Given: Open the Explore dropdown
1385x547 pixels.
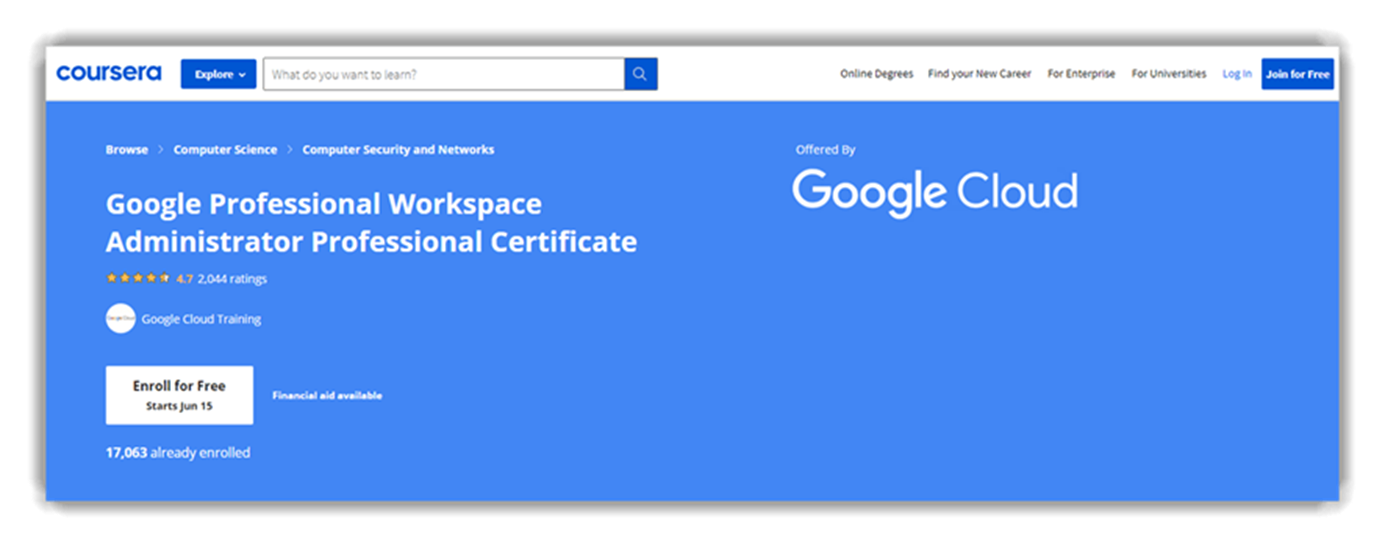Looking at the screenshot, I should [218, 74].
